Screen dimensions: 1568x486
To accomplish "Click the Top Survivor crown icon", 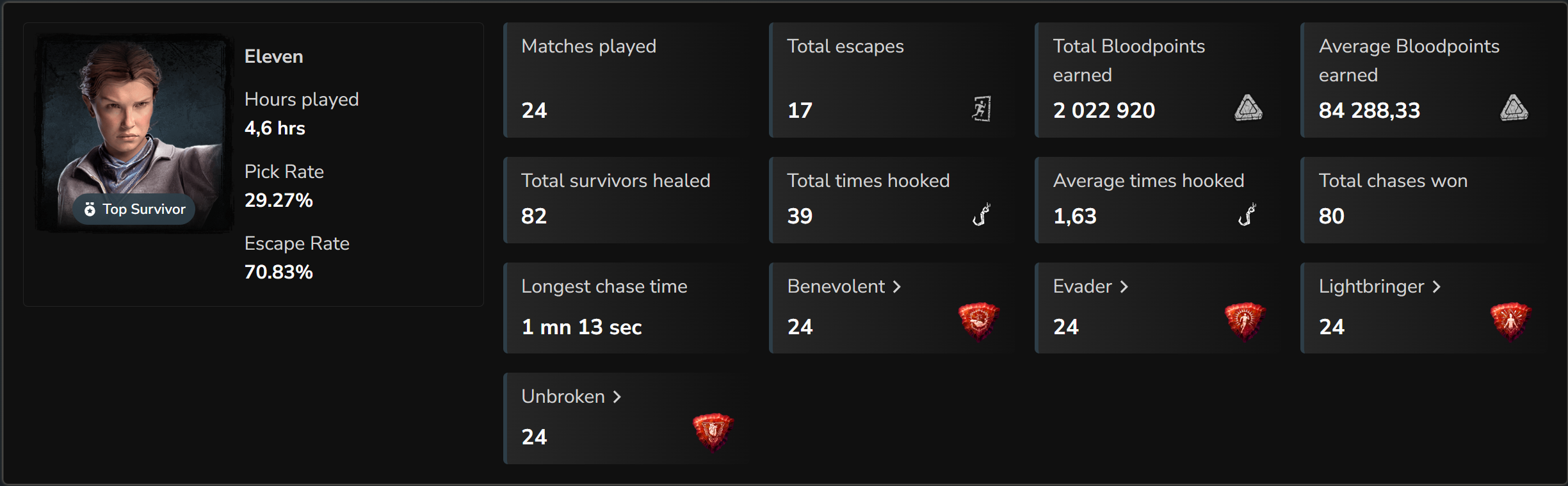I will click(90, 209).
